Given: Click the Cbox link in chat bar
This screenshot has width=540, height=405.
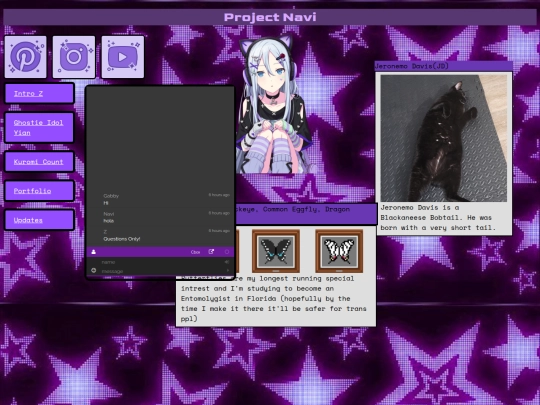Looking at the screenshot, I should (x=195, y=252).
